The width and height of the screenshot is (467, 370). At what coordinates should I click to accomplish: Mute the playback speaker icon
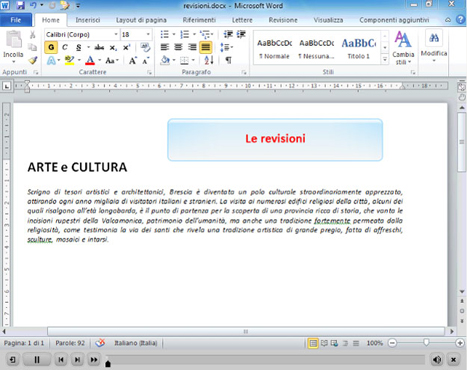pyautogui.click(x=437, y=360)
